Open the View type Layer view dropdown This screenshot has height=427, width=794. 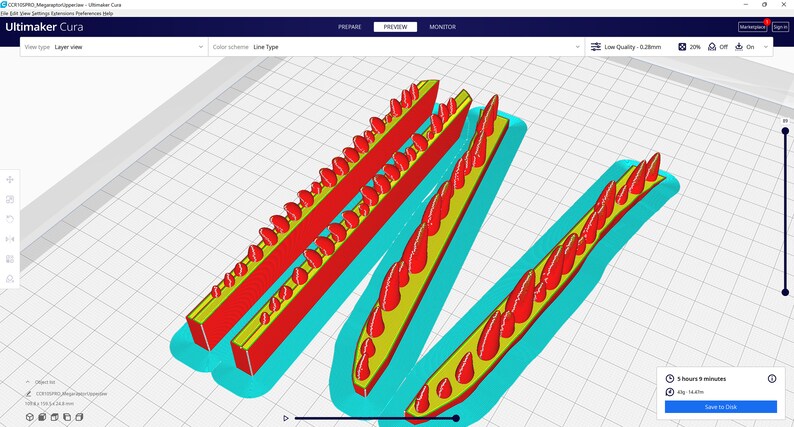click(x=113, y=47)
